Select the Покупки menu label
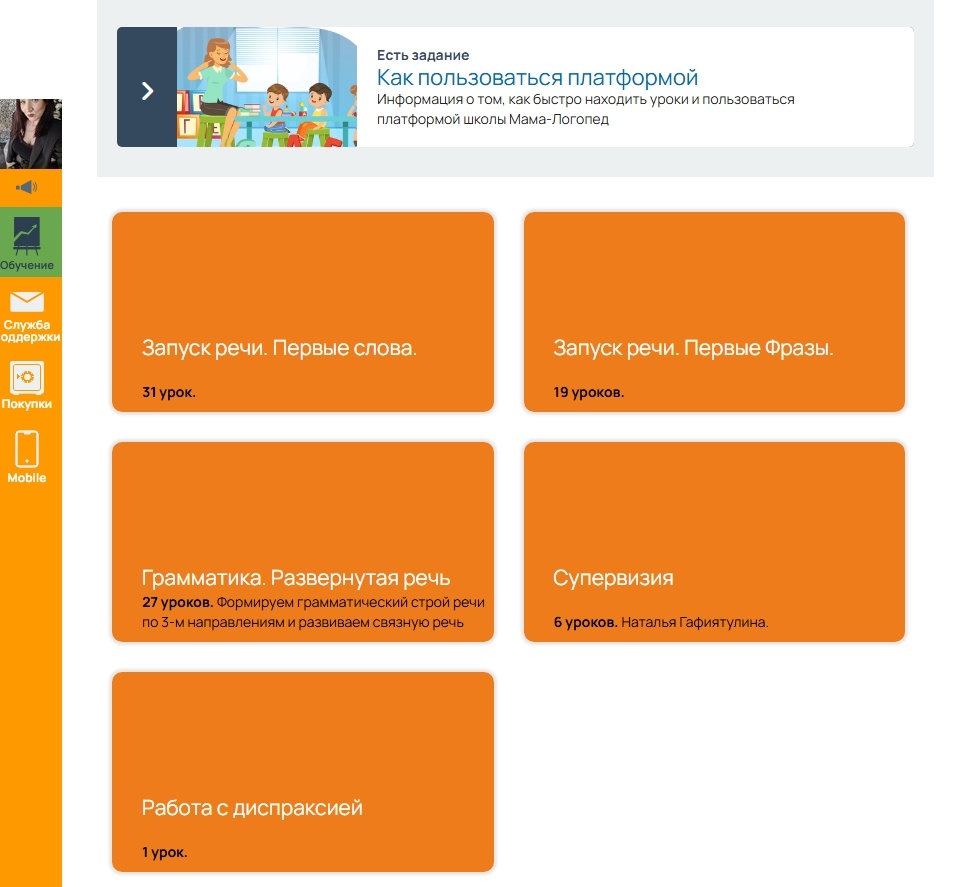Screen dimensions: 963x887 (x=27, y=404)
